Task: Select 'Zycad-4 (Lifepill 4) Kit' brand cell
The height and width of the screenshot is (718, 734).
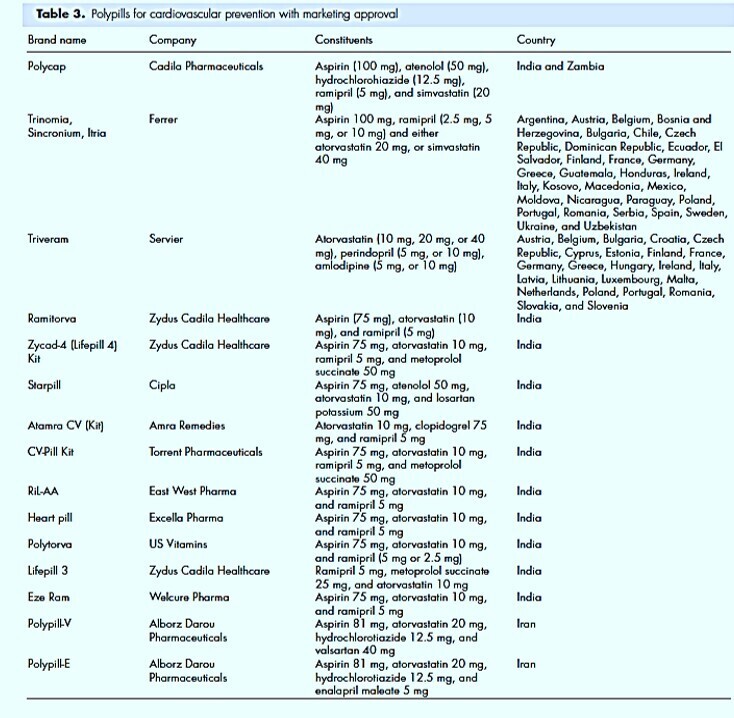Action: [72, 352]
